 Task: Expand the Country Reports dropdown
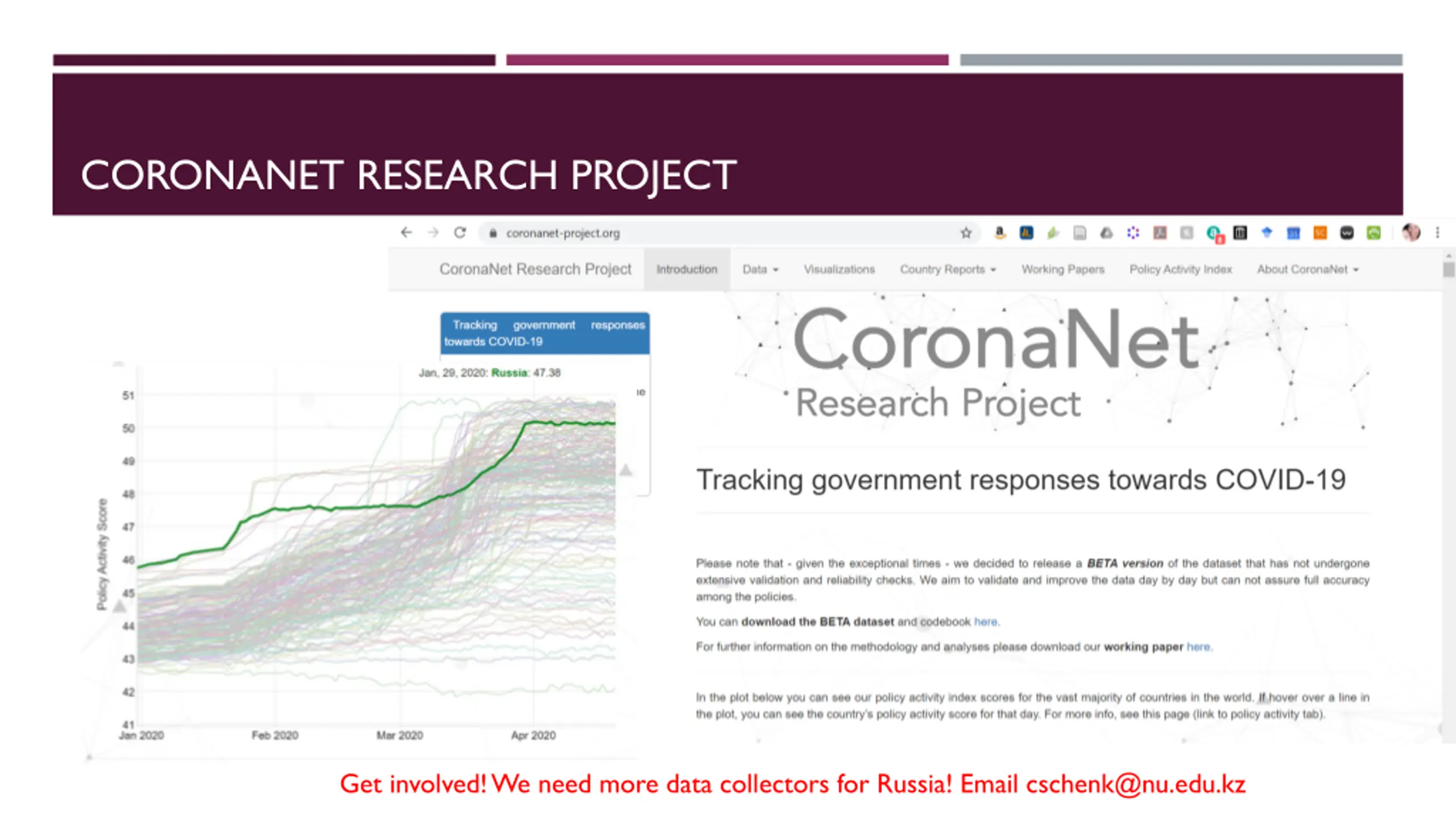coord(948,270)
